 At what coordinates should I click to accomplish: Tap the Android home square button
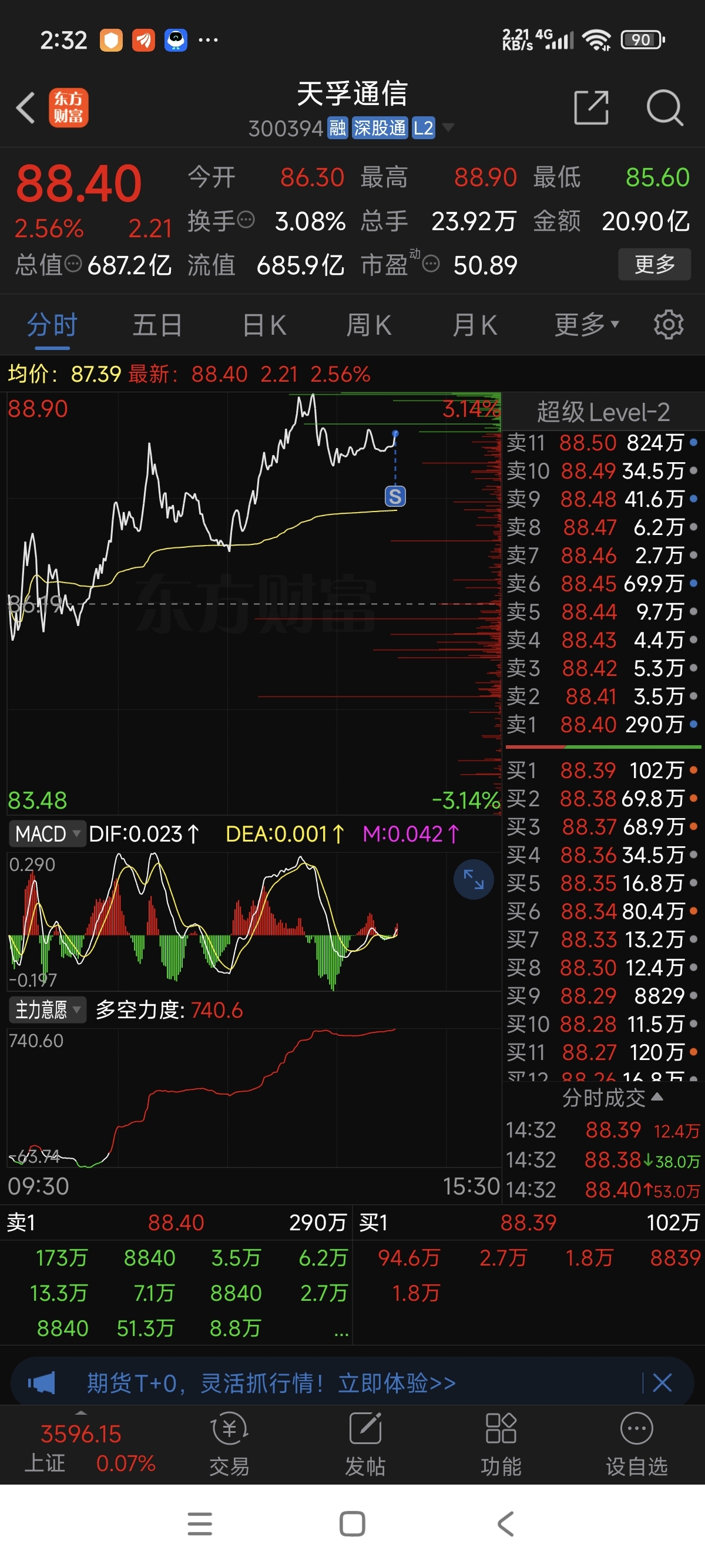(352, 1523)
